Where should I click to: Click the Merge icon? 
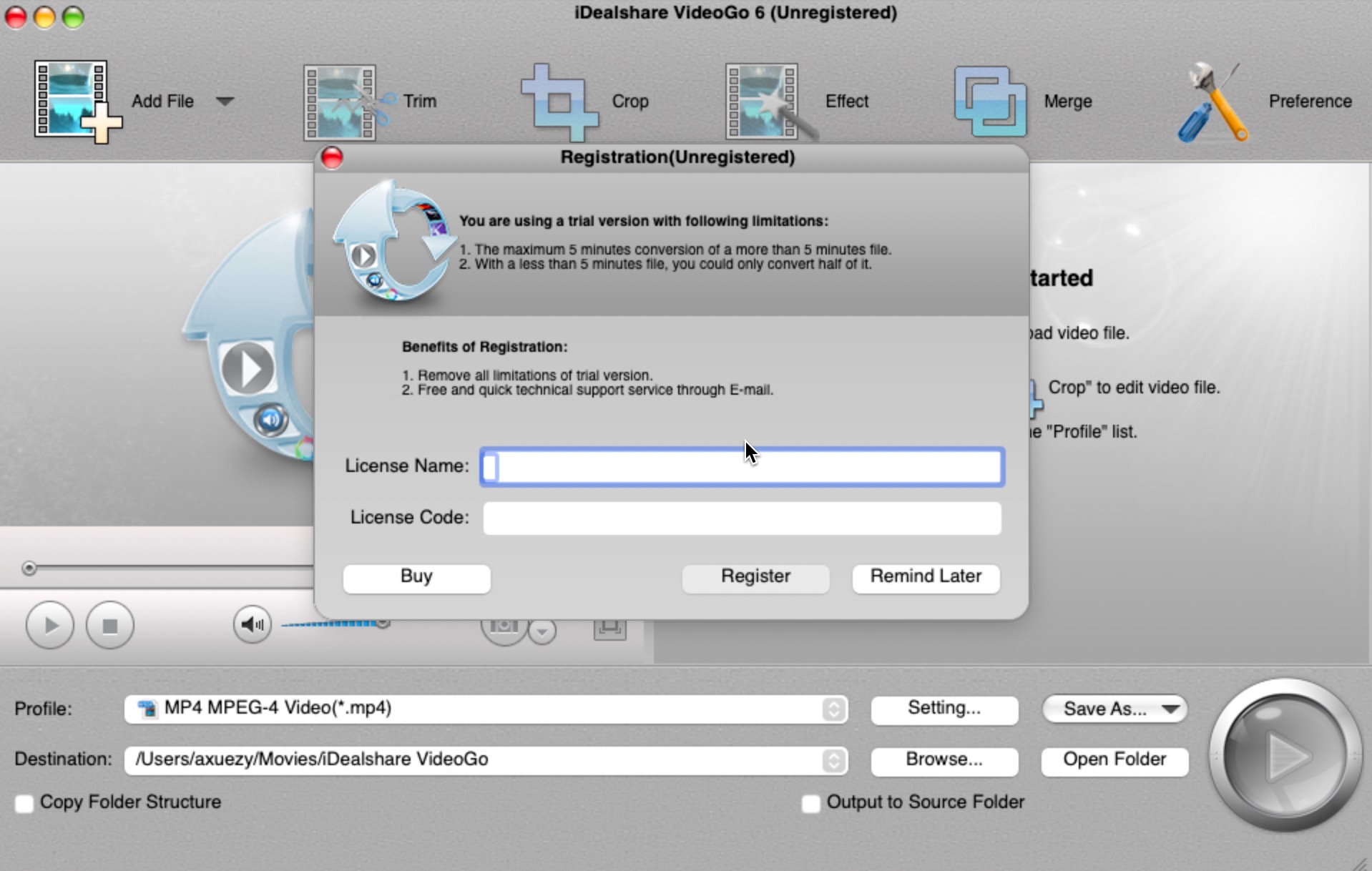click(990, 102)
